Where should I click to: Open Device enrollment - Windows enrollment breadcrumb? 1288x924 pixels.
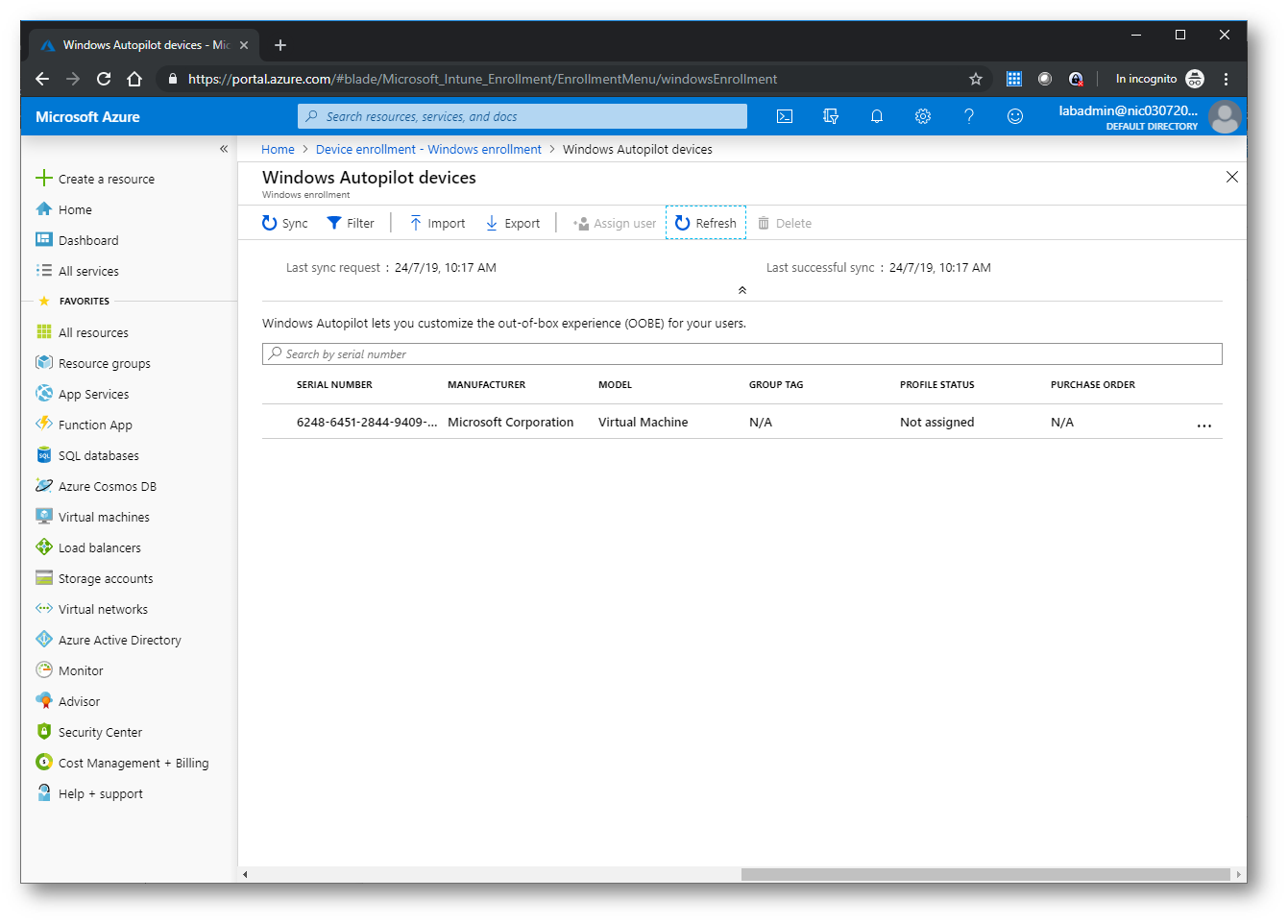click(x=428, y=149)
